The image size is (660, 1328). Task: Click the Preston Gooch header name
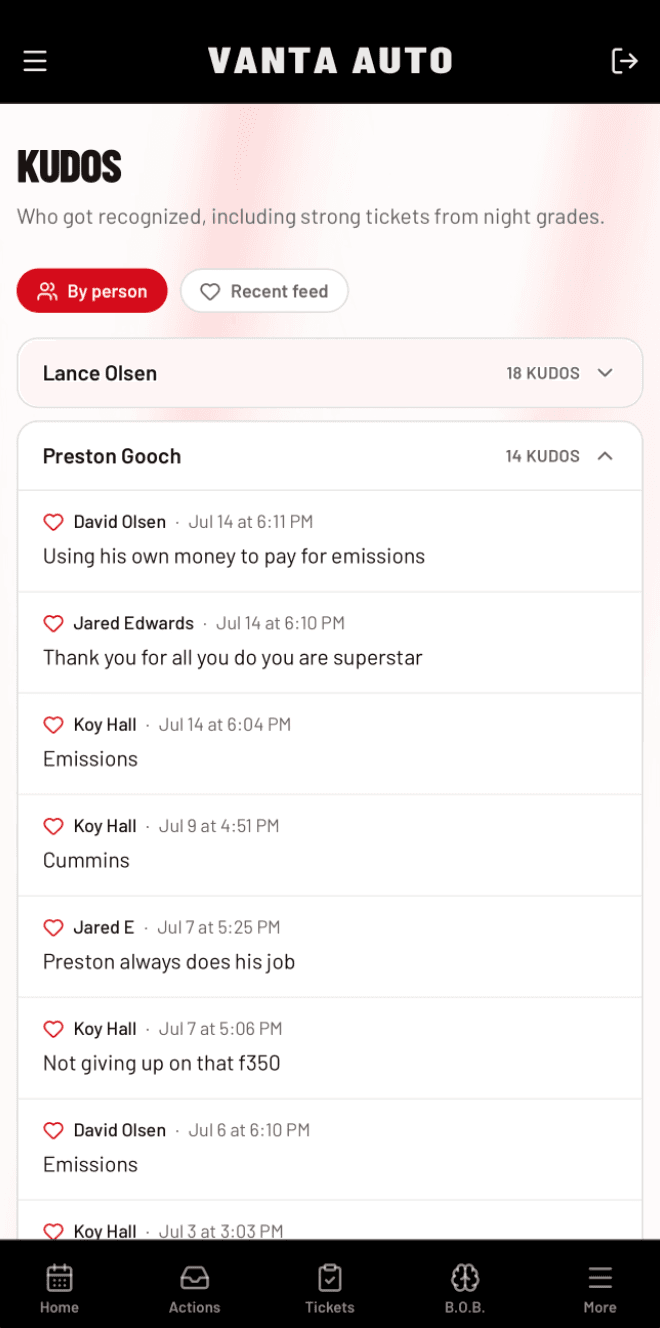click(112, 456)
